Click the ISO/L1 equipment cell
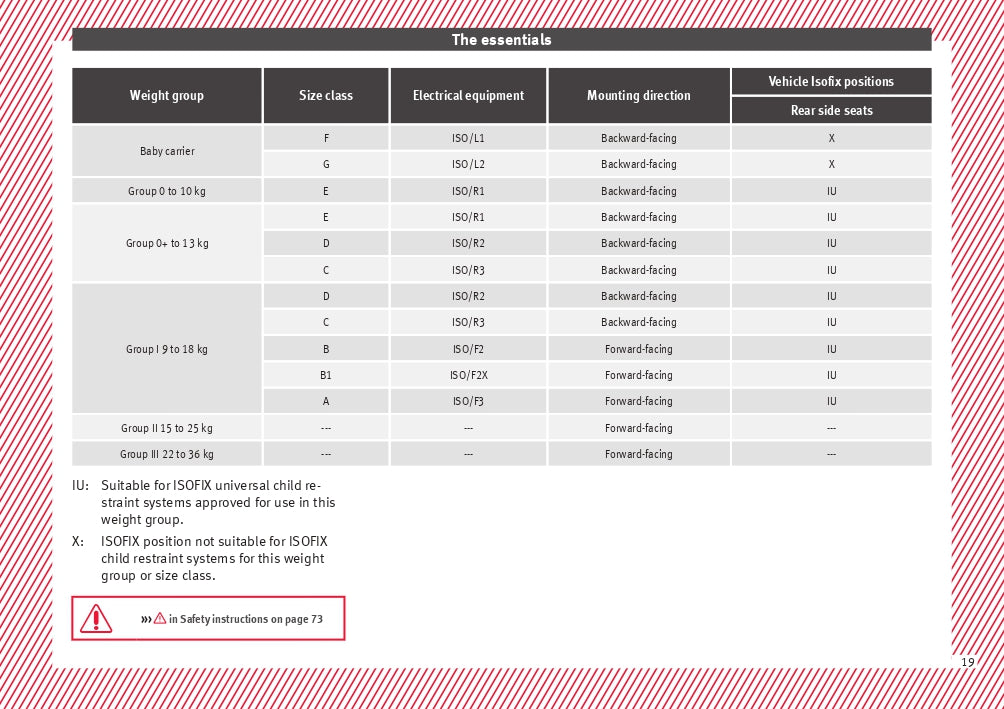Screen dimensions: 1004x709 tap(468, 138)
